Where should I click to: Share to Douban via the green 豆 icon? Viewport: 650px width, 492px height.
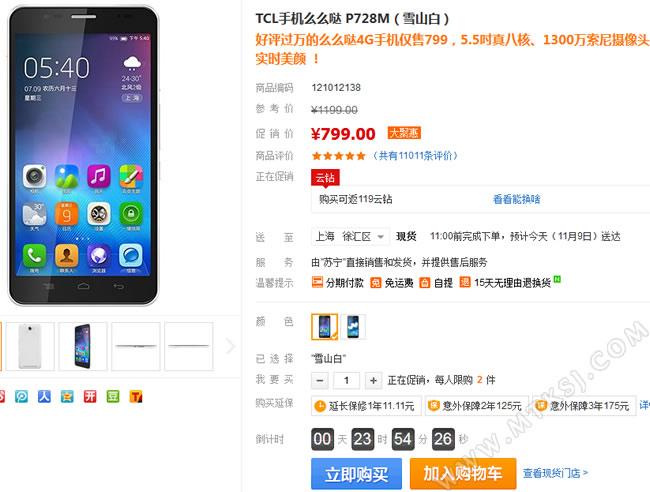point(113,397)
